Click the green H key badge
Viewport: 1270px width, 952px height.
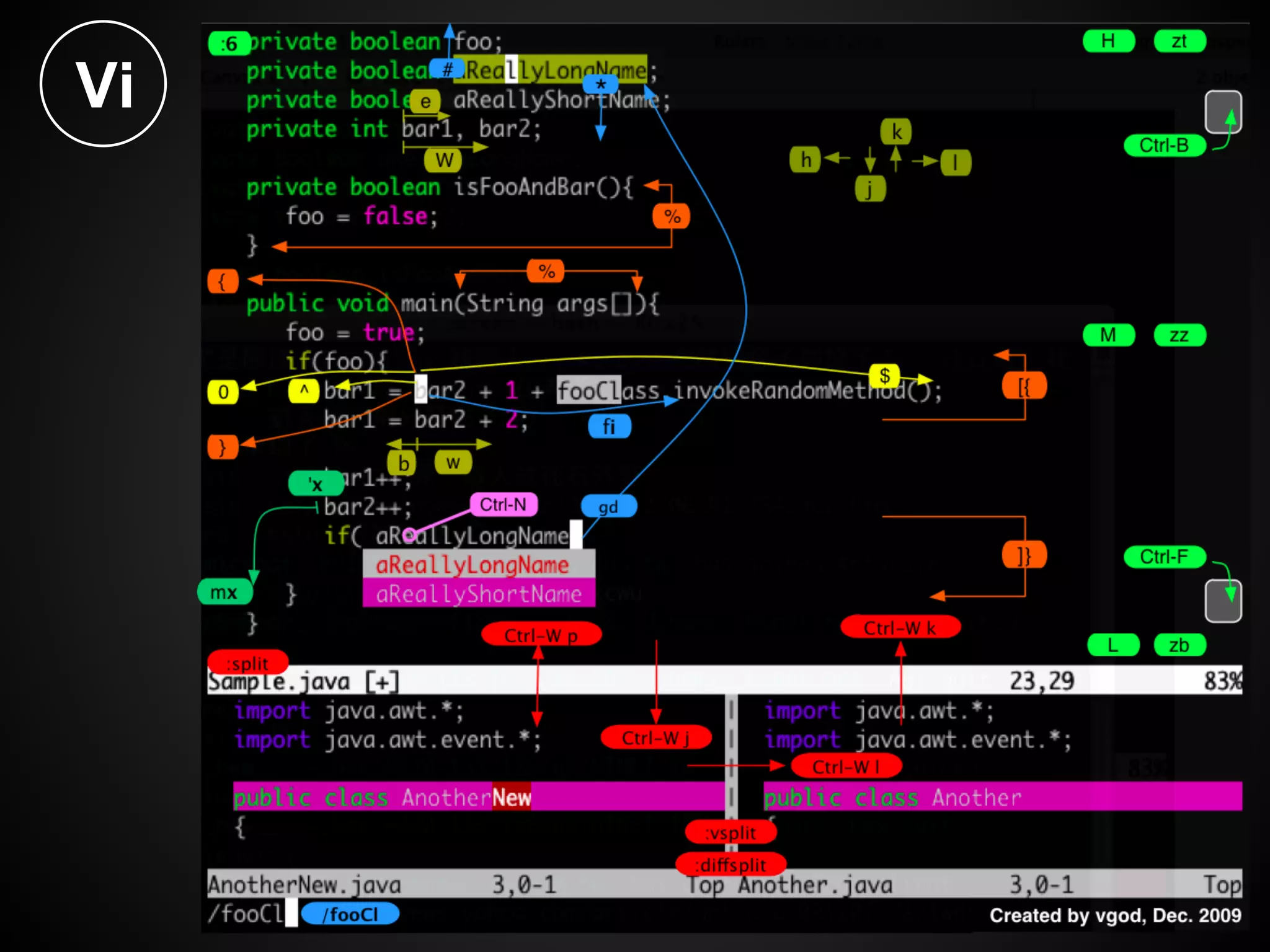tap(1108, 42)
